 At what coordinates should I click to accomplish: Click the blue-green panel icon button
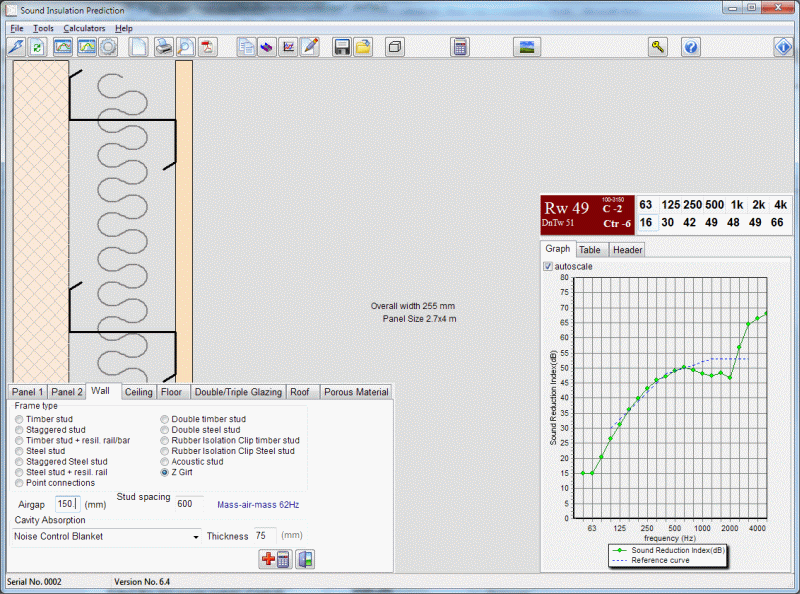click(305, 559)
